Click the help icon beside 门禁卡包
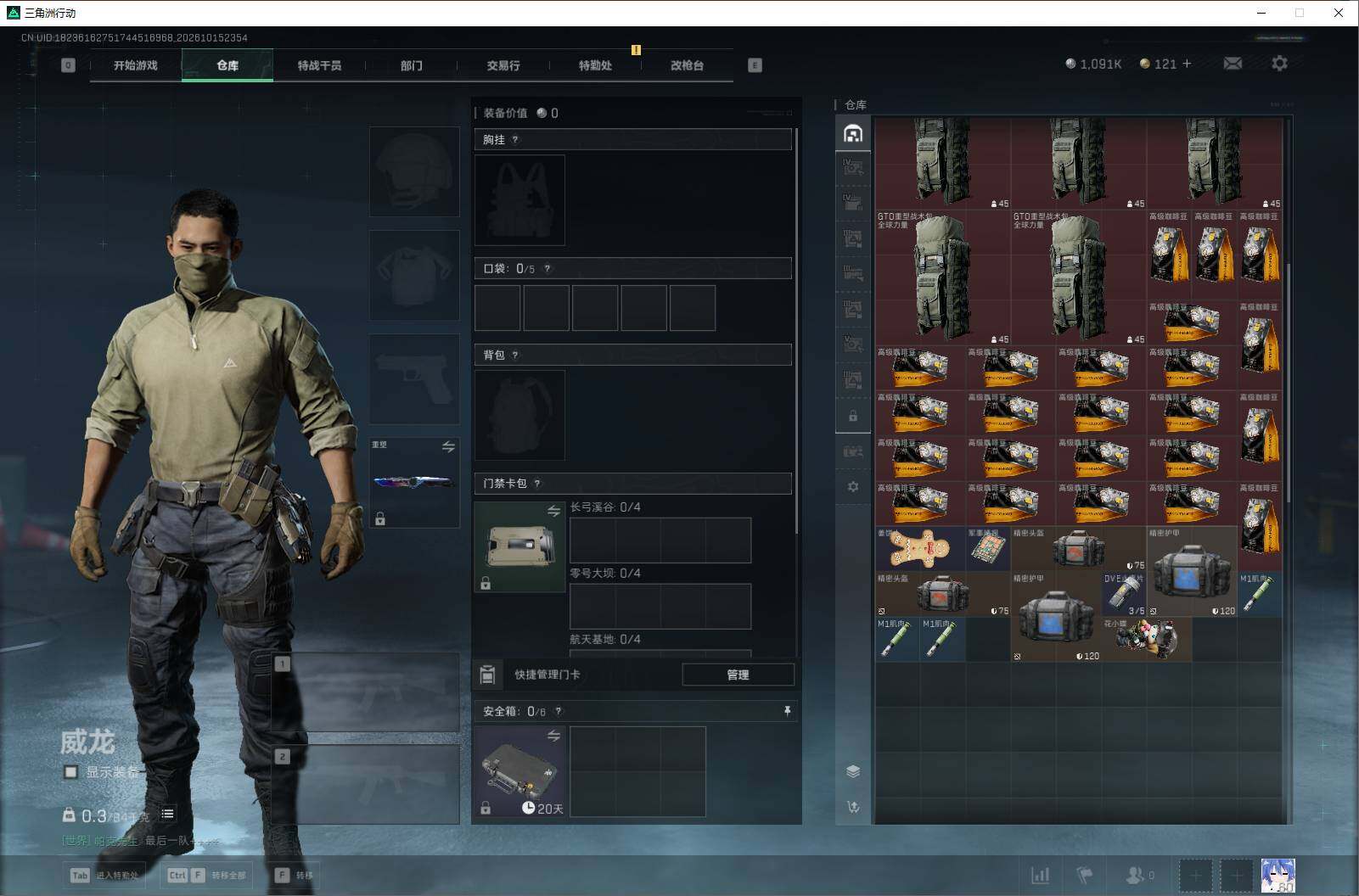 tap(537, 484)
